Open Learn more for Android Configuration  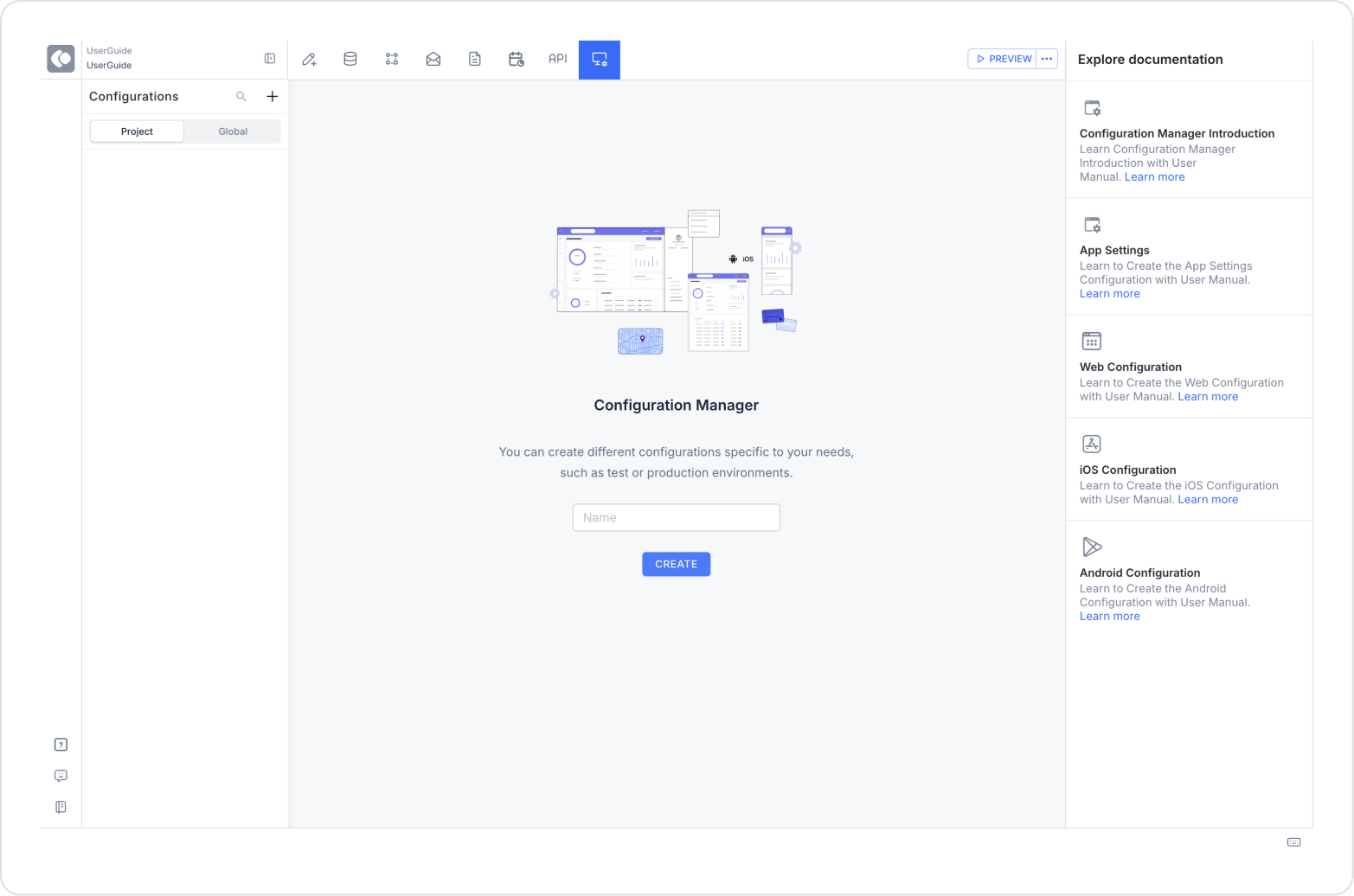1110,616
